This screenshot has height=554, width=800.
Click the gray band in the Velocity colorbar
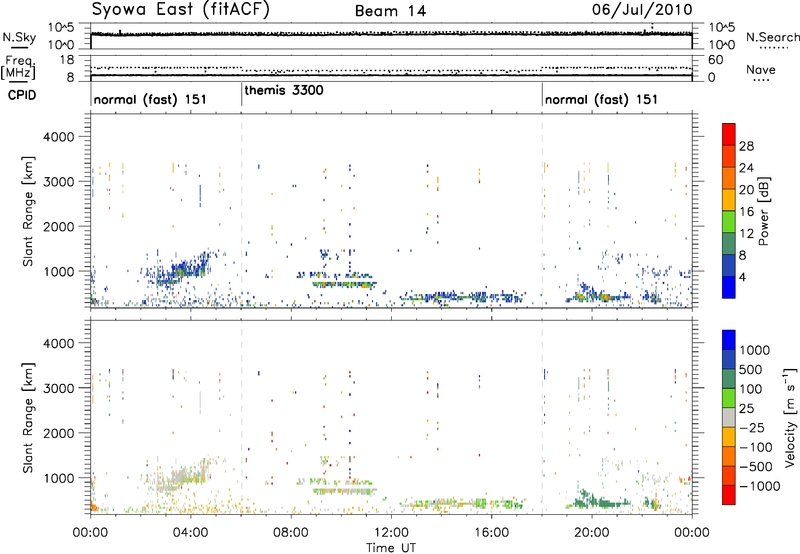click(x=729, y=417)
